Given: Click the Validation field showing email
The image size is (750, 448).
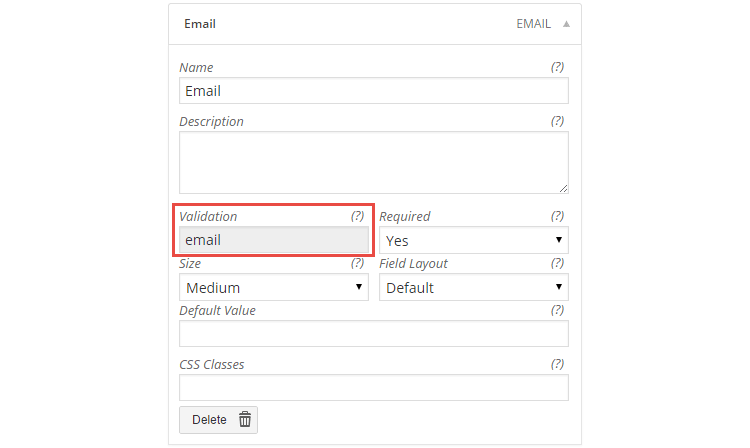Looking at the screenshot, I should (274, 240).
